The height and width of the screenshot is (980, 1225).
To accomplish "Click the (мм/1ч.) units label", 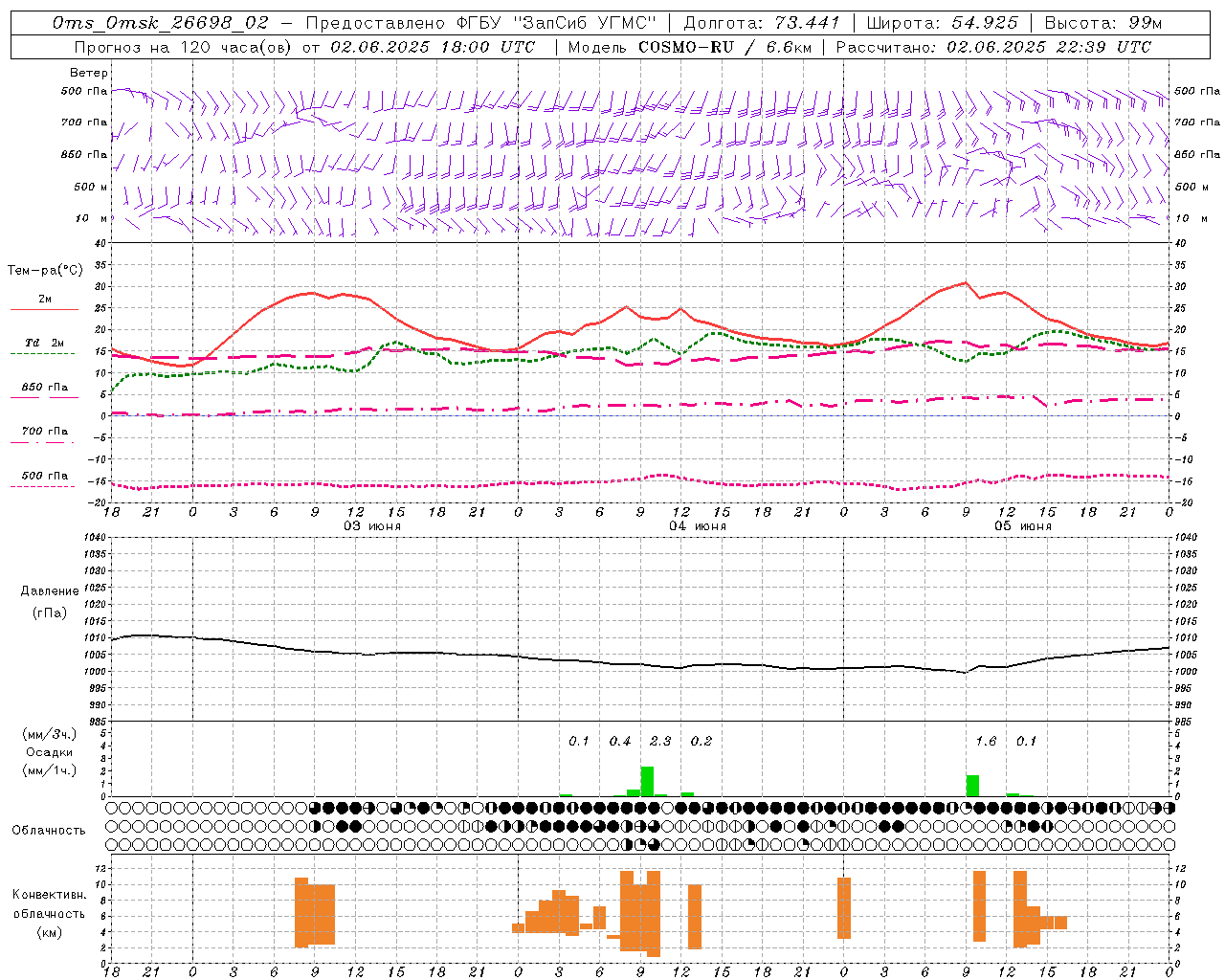I will pos(49,770).
